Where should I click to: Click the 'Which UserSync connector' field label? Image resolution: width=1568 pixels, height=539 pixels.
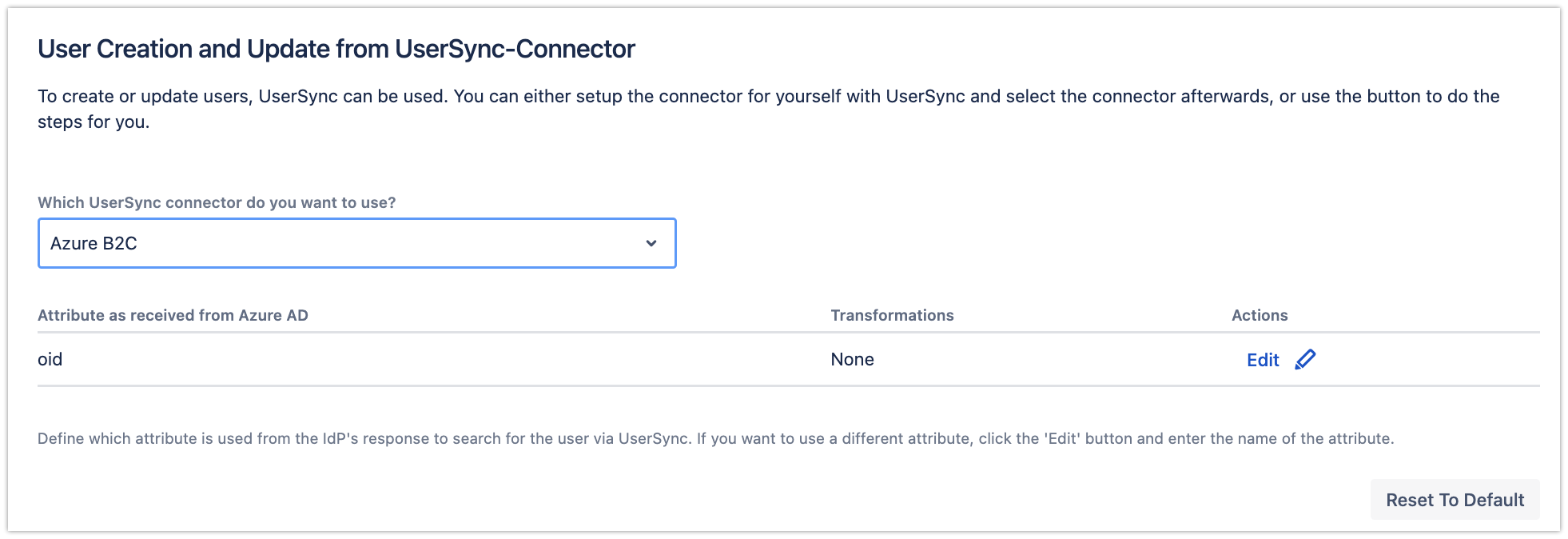[x=217, y=202]
